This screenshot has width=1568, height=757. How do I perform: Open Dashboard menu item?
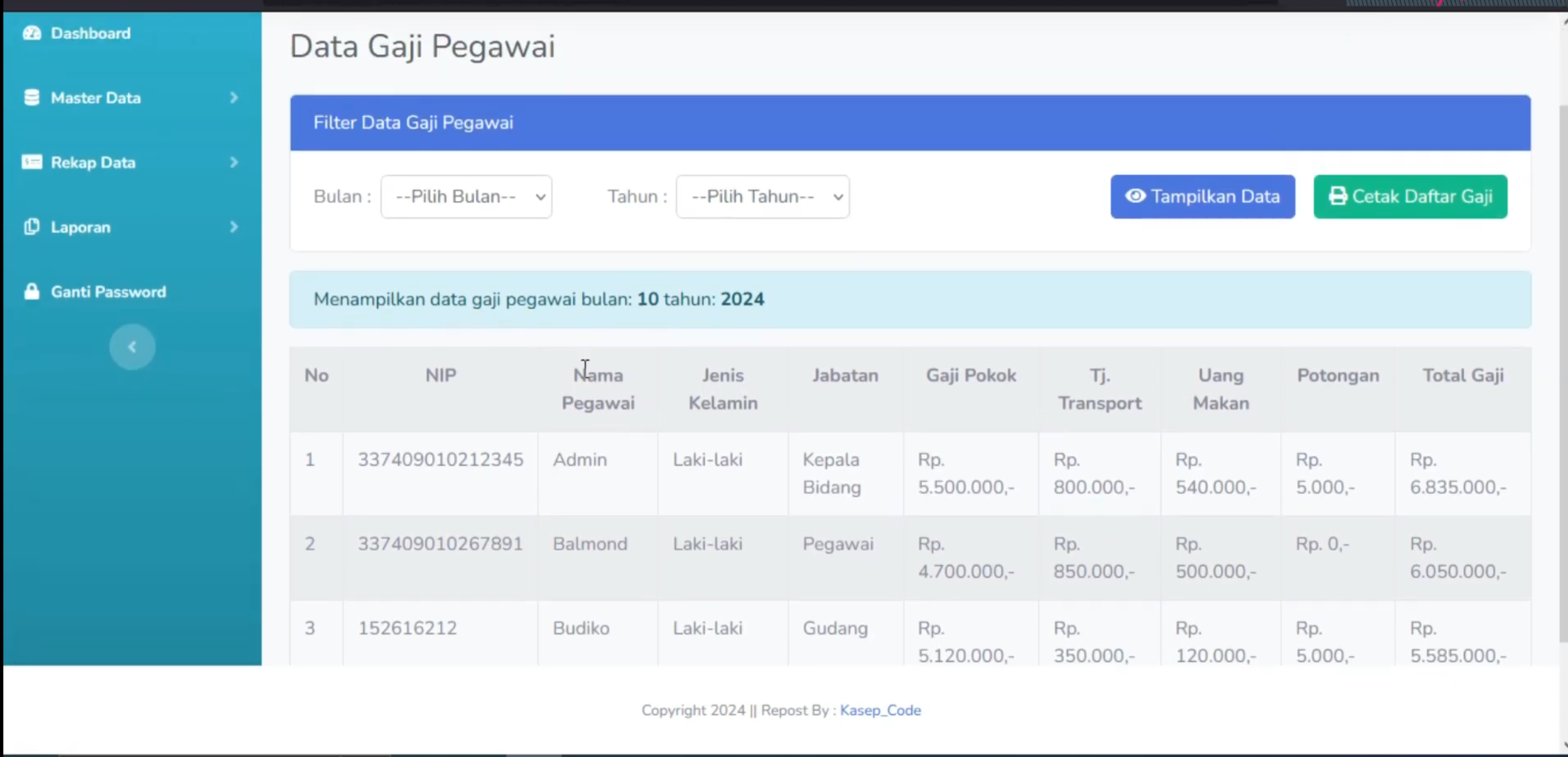click(90, 33)
